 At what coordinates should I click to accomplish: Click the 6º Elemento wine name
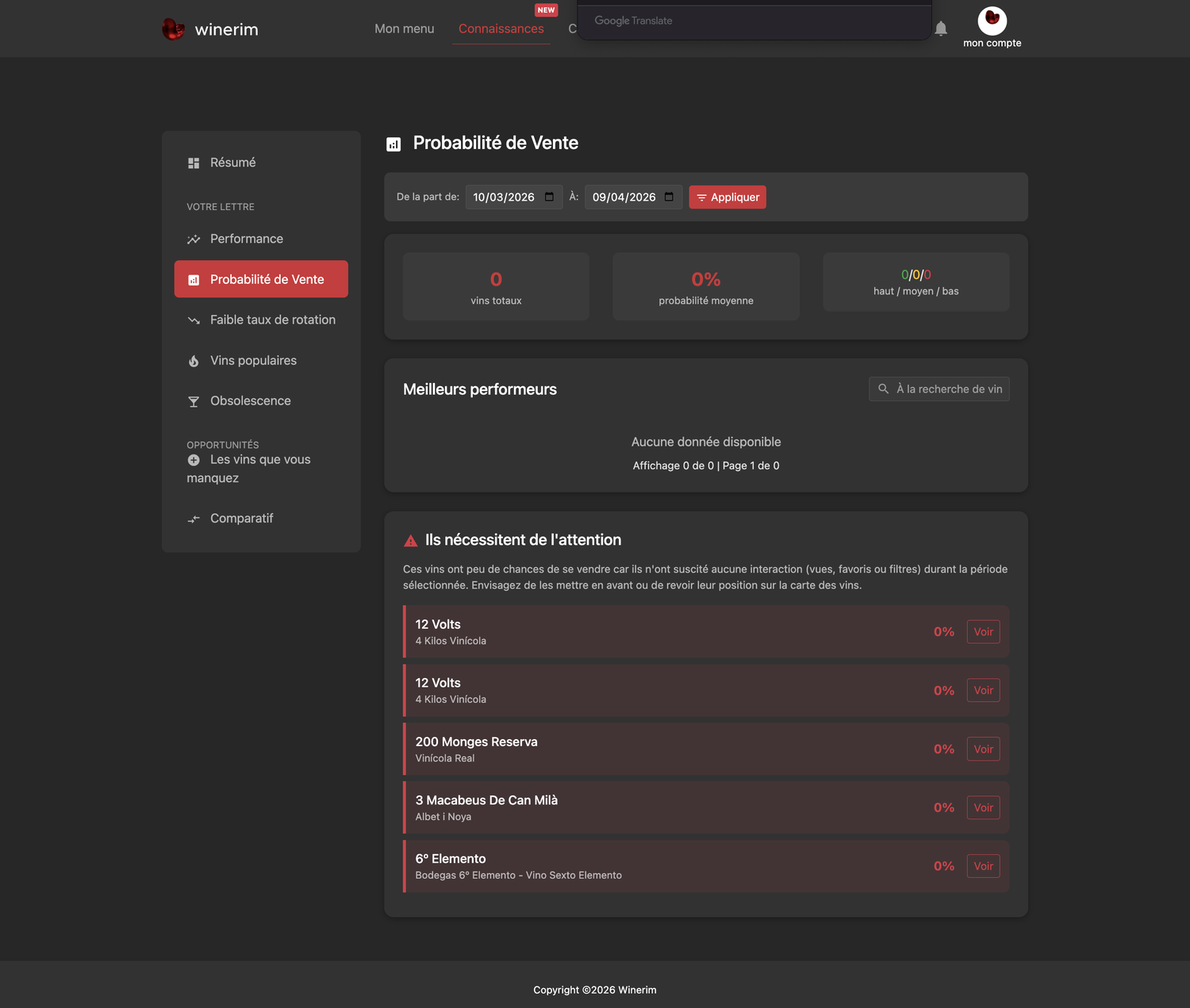451,859
